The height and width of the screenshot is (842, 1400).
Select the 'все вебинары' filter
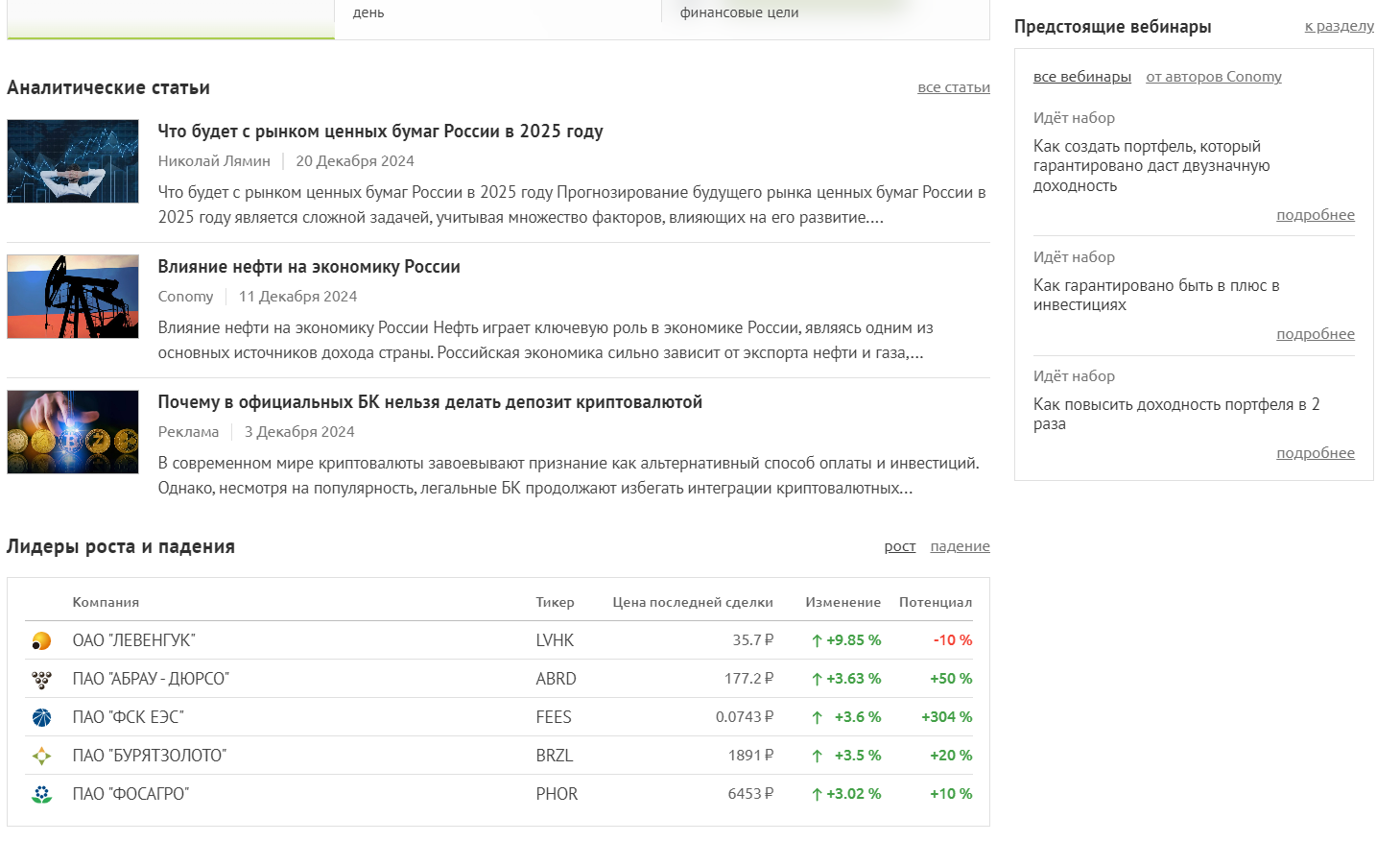click(x=1081, y=77)
